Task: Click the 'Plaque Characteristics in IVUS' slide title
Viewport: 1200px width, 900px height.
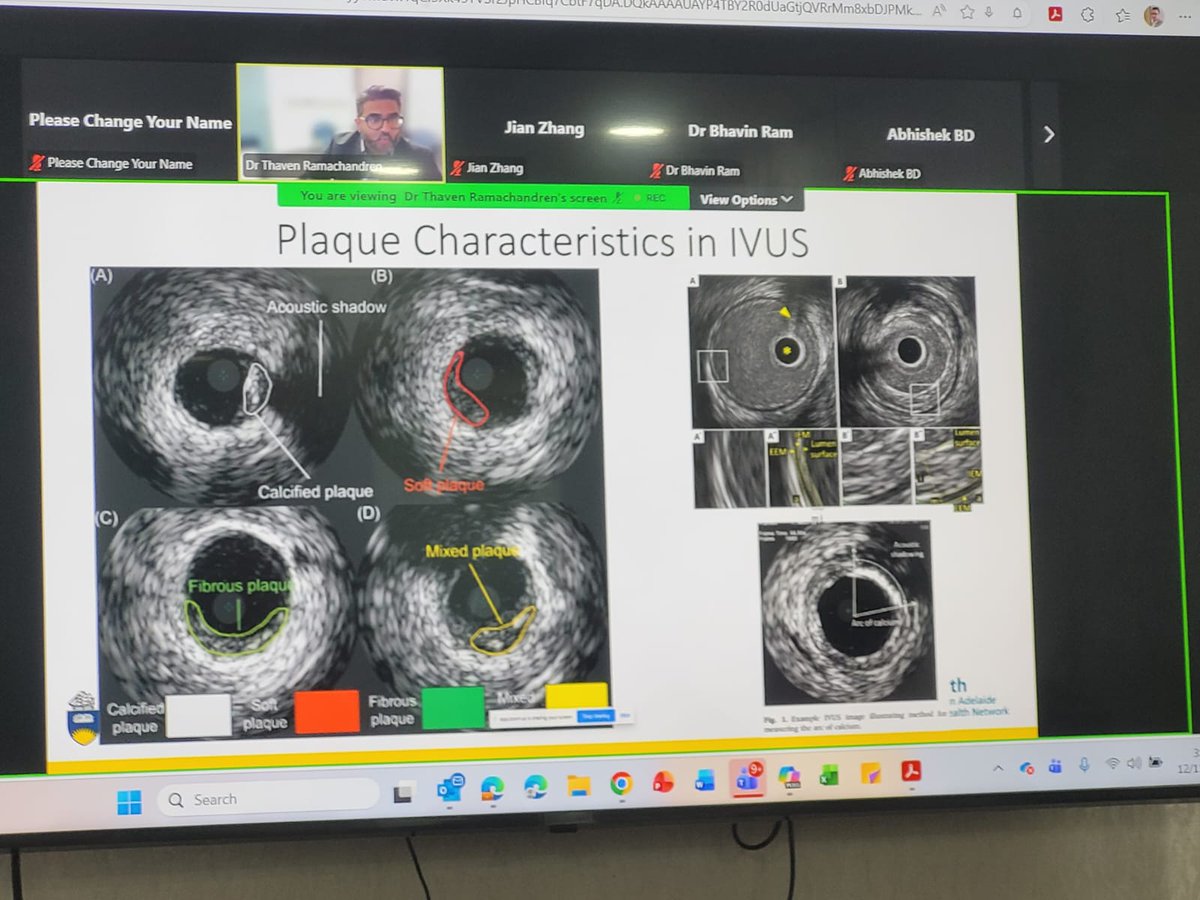Action: click(x=542, y=241)
